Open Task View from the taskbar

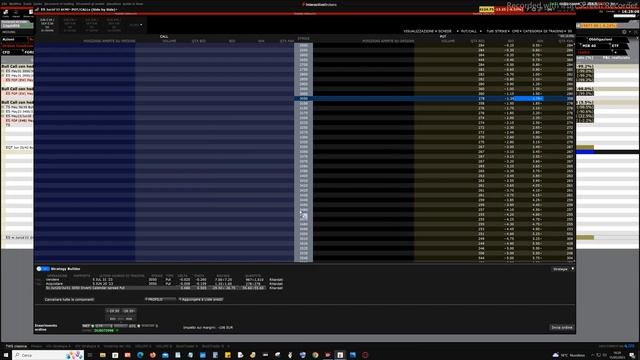90,355
